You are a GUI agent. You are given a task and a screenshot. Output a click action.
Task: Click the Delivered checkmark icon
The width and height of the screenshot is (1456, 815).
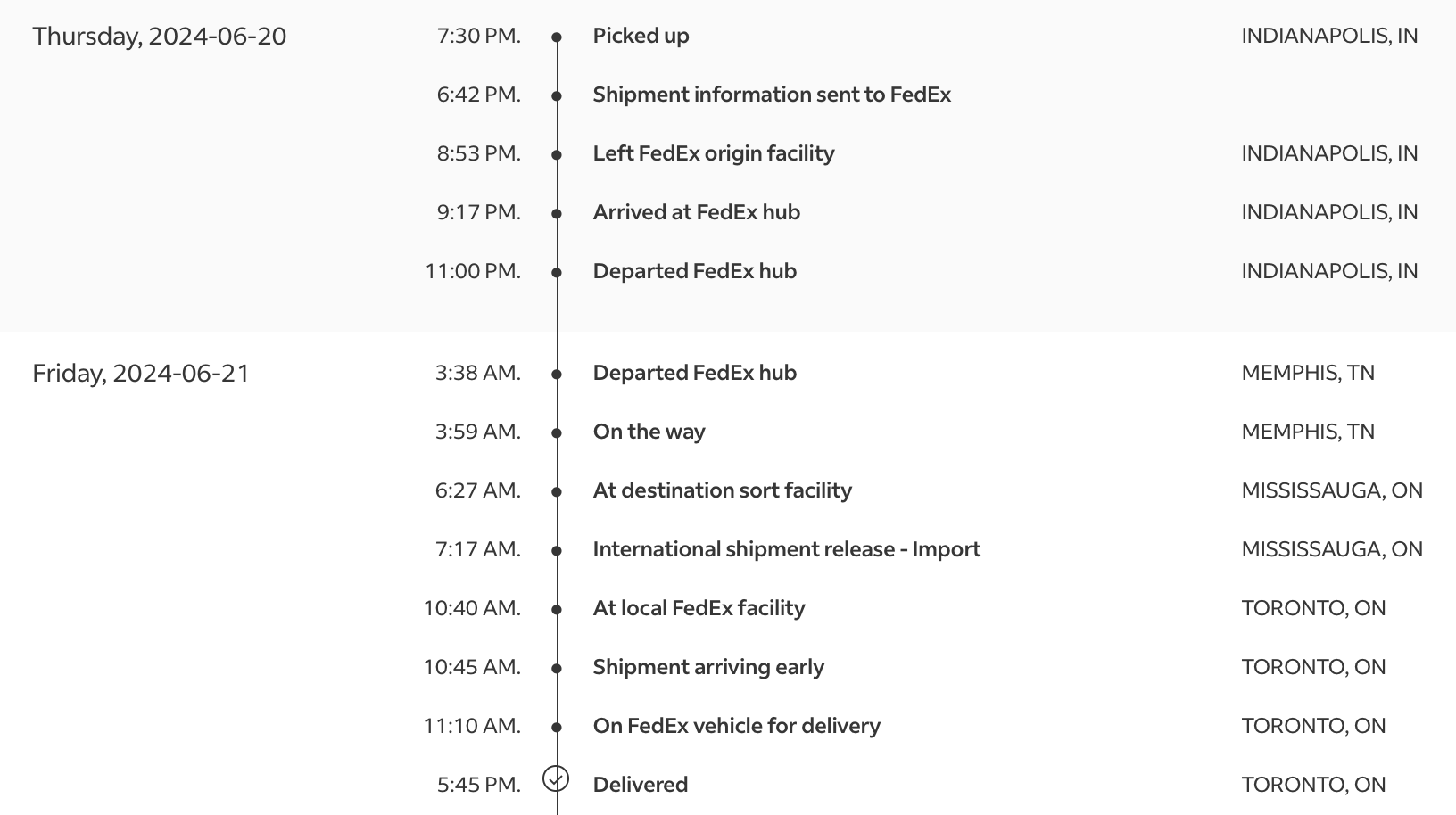[556, 778]
